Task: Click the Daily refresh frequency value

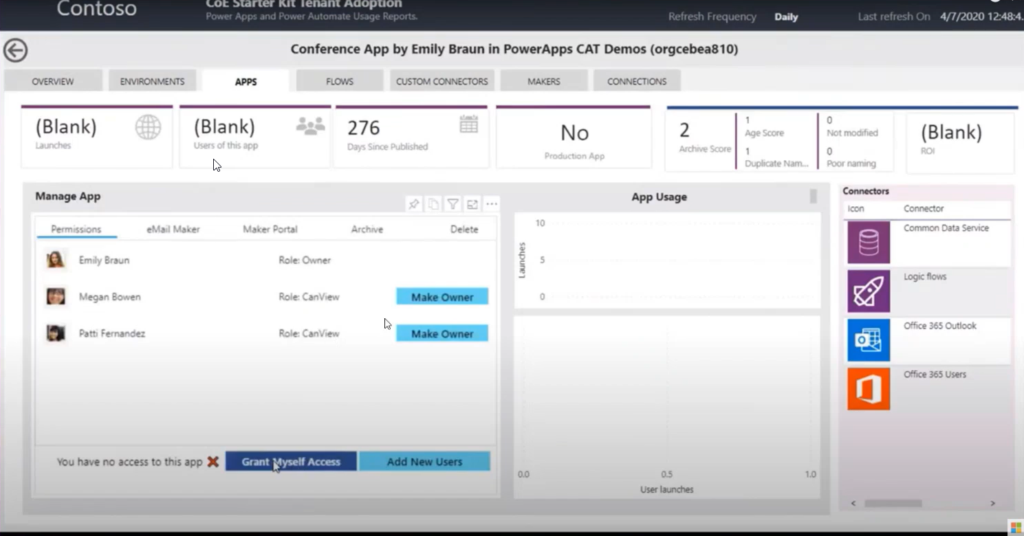Action: [x=786, y=17]
